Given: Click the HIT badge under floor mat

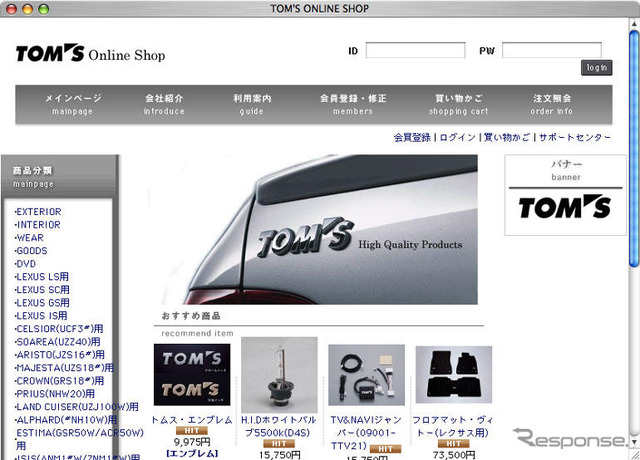Looking at the screenshot, I should 453,444.
